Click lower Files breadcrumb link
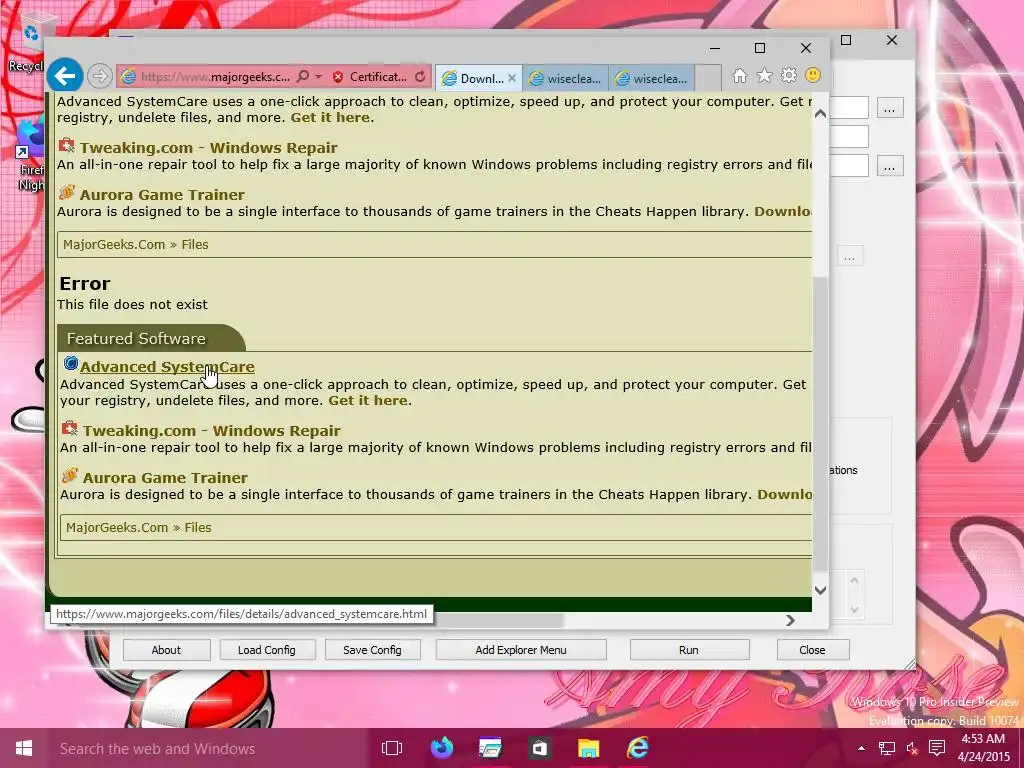 [x=197, y=527]
